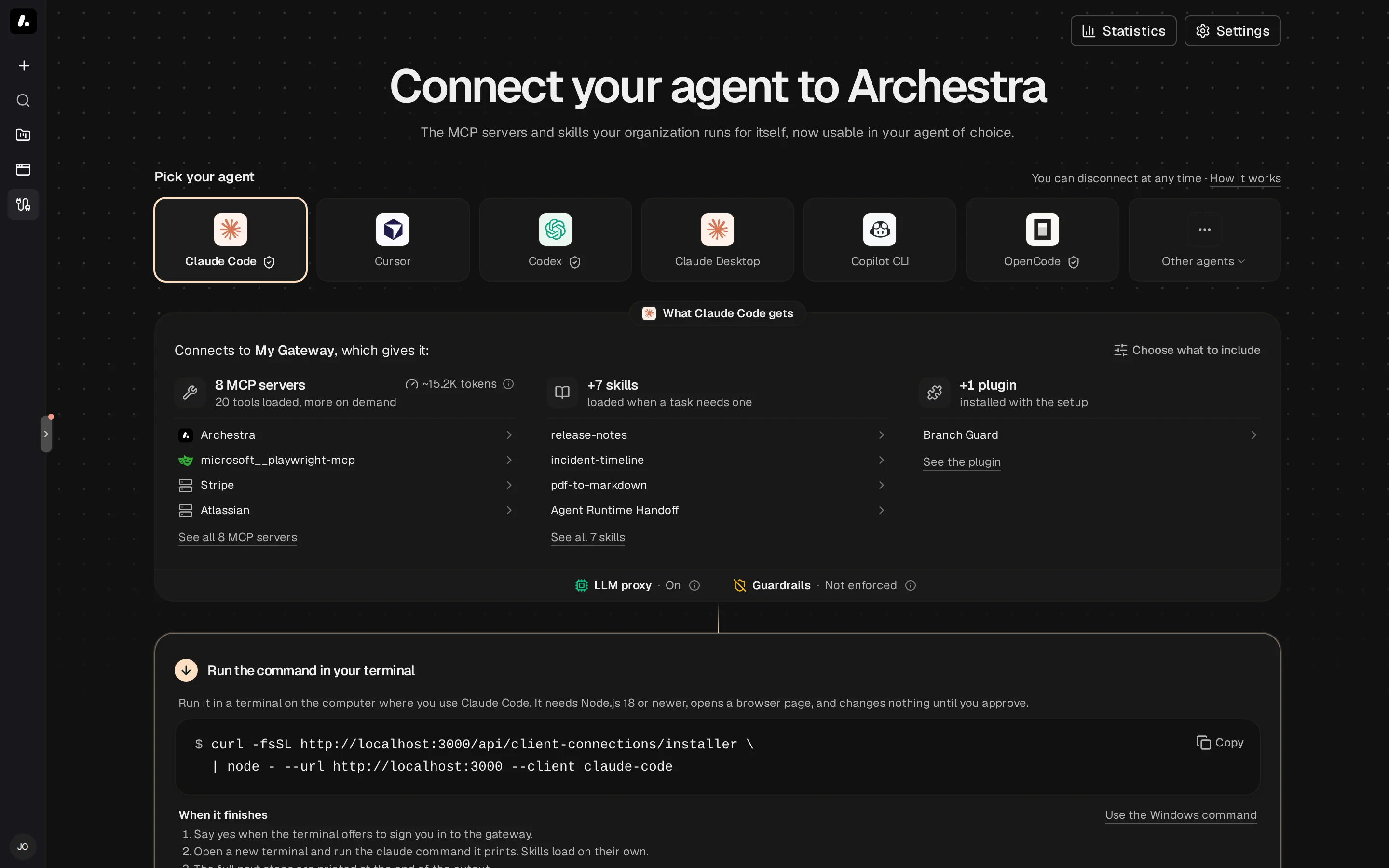This screenshot has height=868, width=1389.
Task: Click the info icon beside token estimate
Action: [508, 384]
